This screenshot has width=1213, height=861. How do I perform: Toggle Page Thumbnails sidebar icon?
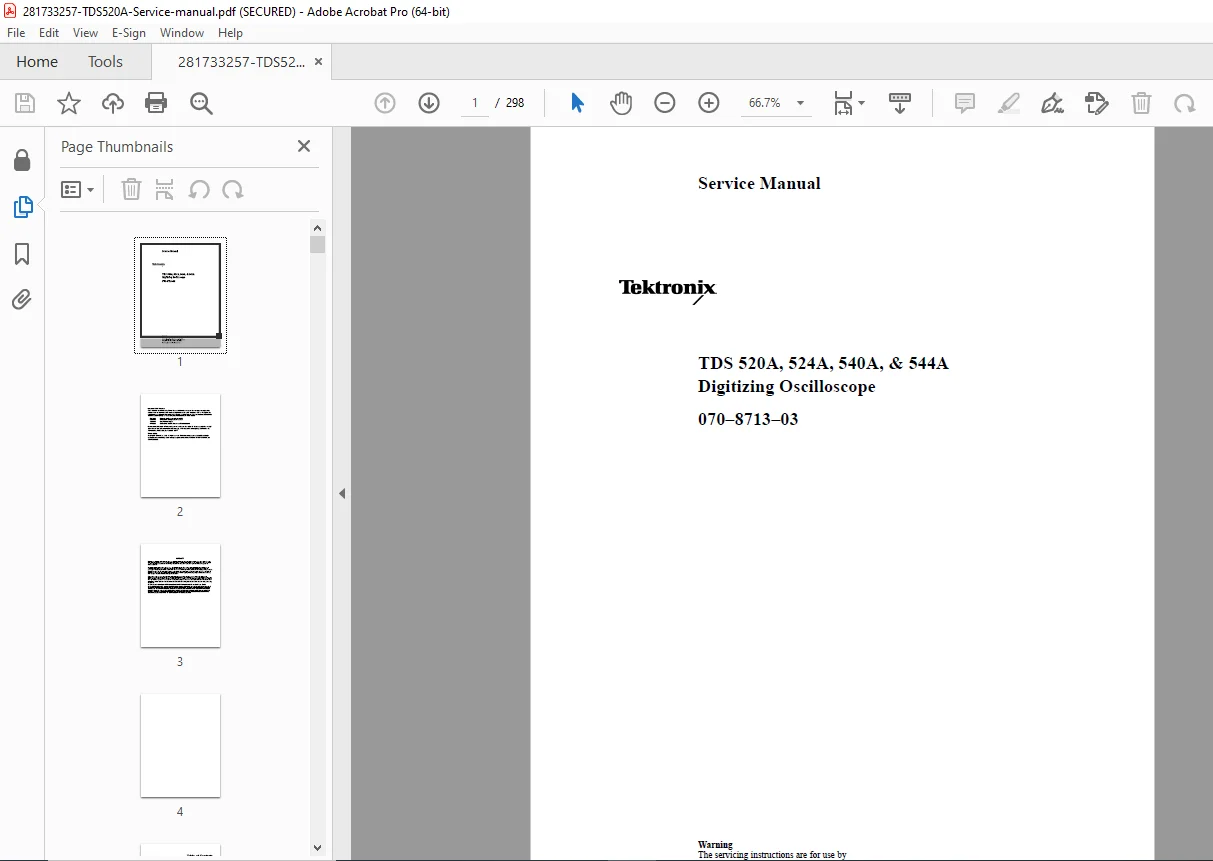coord(22,207)
